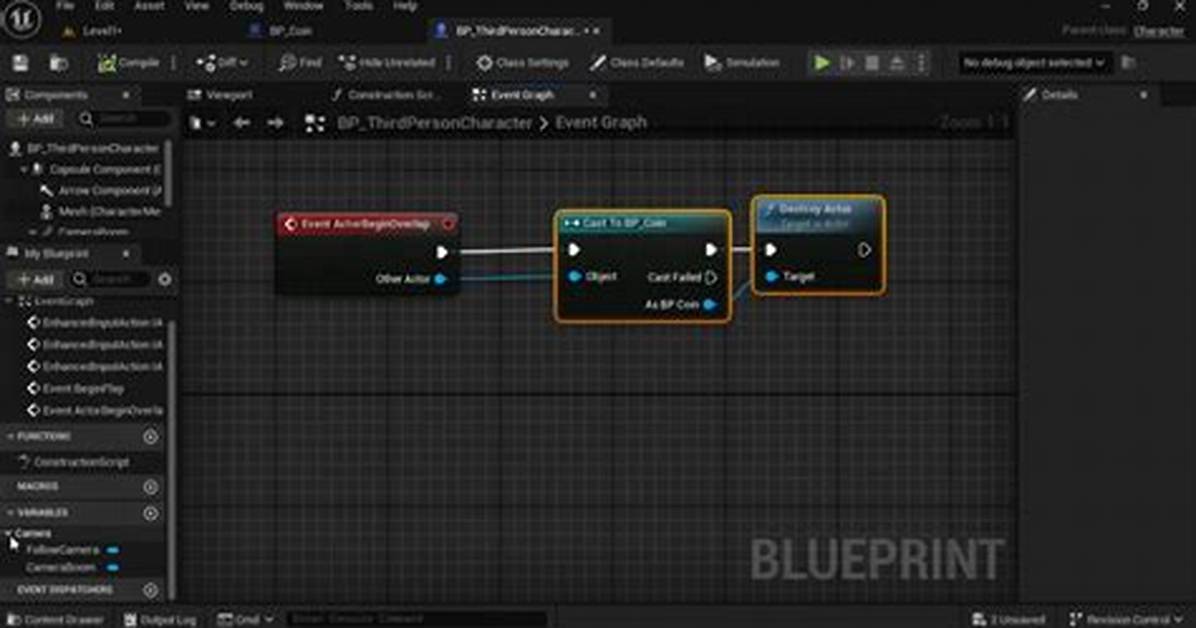Image resolution: width=1196 pixels, height=628 pixels.
Task: Switch to the BP_Coin tab
Action: click(x=290, y=31)
